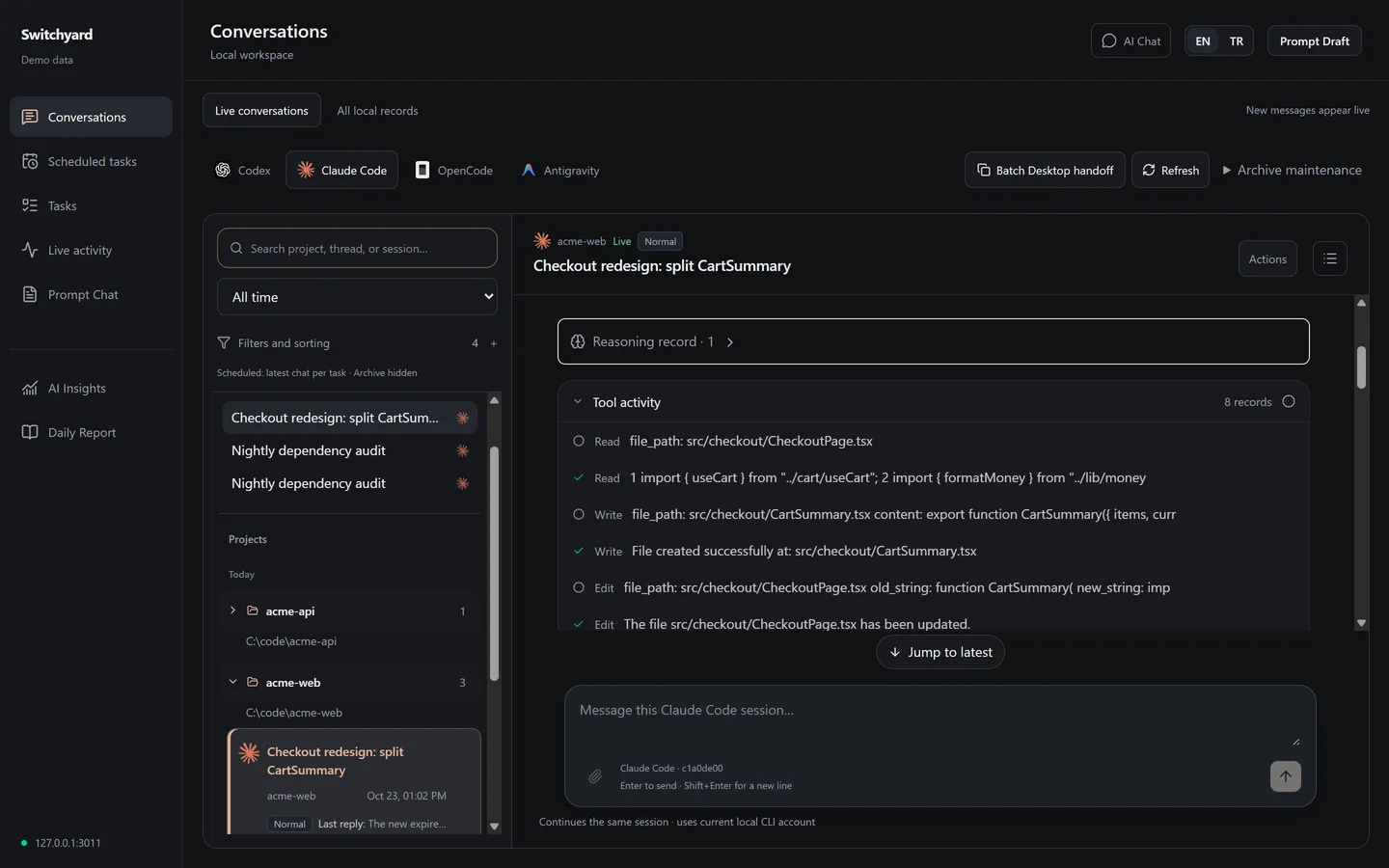Open Conversations in the sidebar
This screenshot has height=868, width=1389.
click(91, 117)
